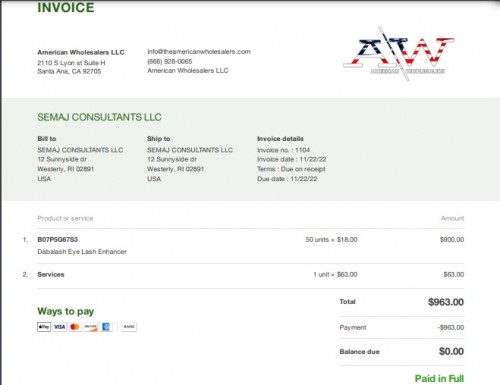Click Santa Ana, CA 92705 text
The width and height of the screenshot is (500, 385).
69,71
